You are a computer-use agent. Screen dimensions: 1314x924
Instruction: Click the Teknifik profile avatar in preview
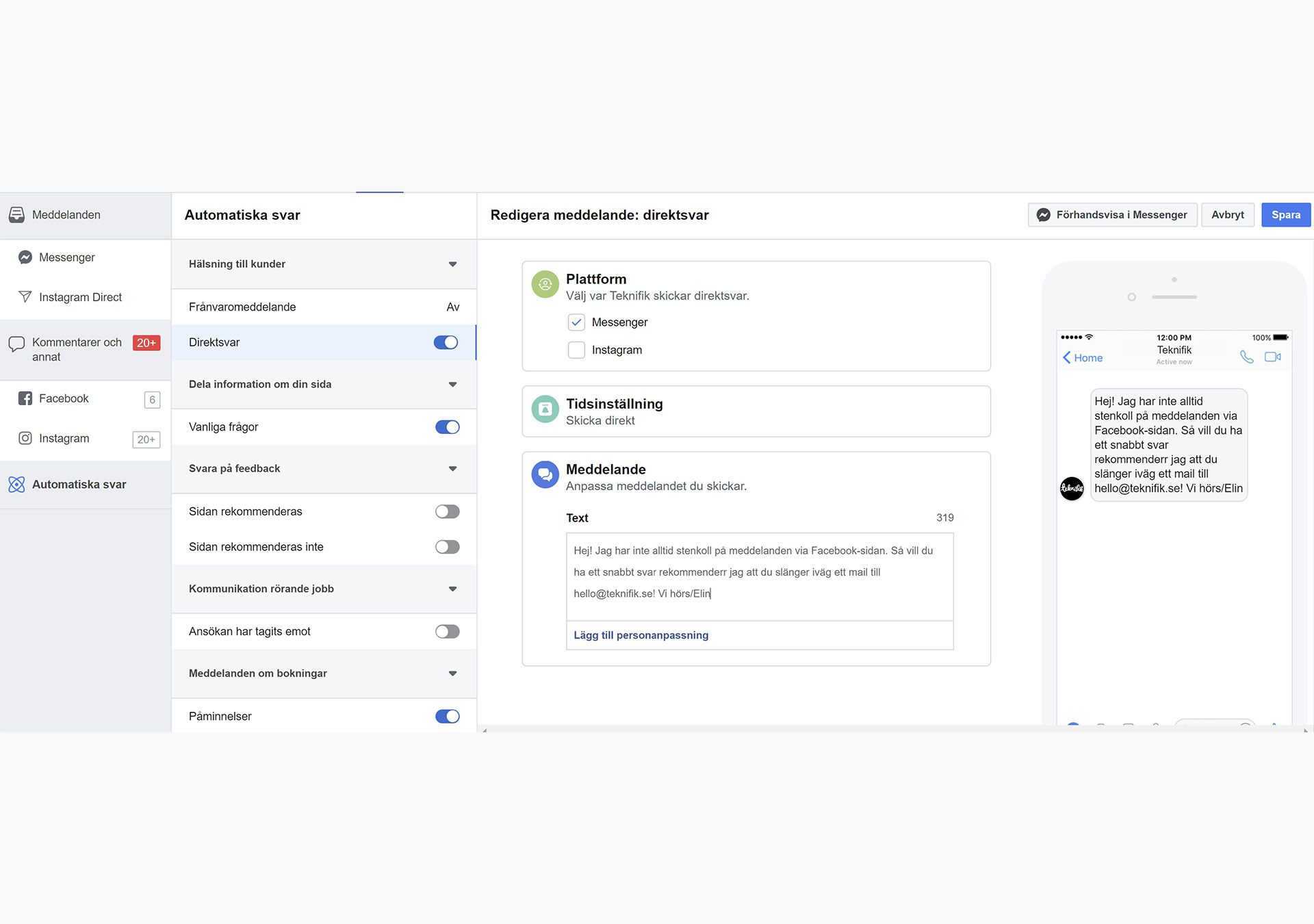point(1072,488)
